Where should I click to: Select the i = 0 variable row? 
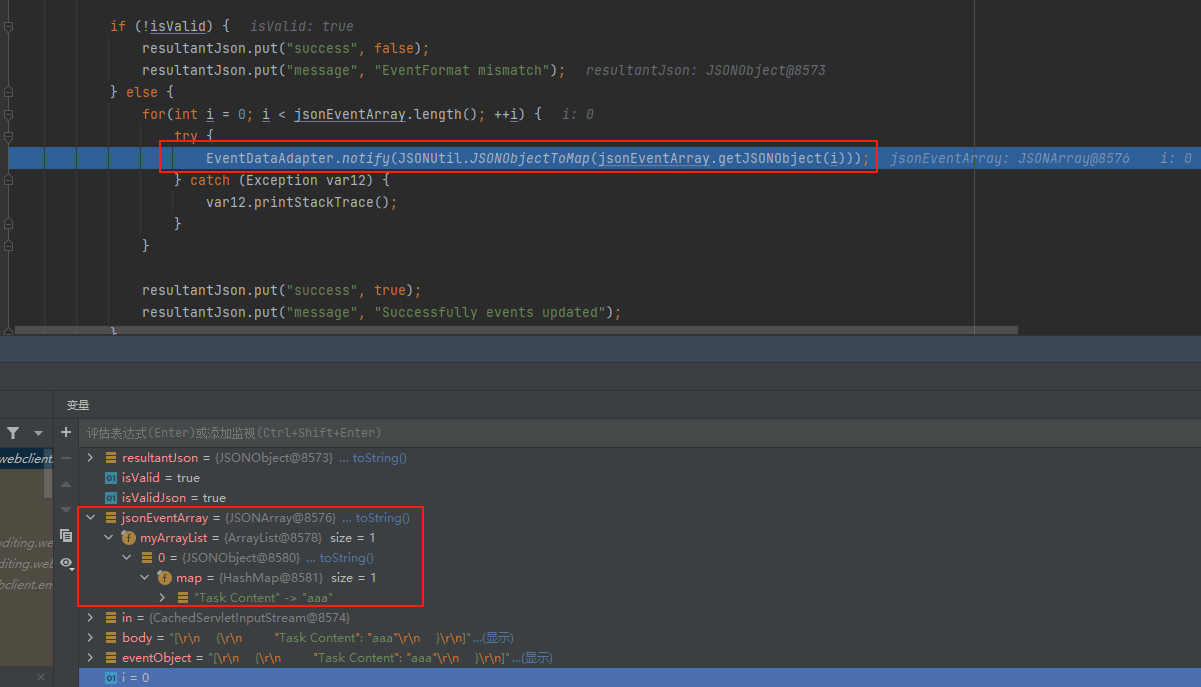pos(640,678)
